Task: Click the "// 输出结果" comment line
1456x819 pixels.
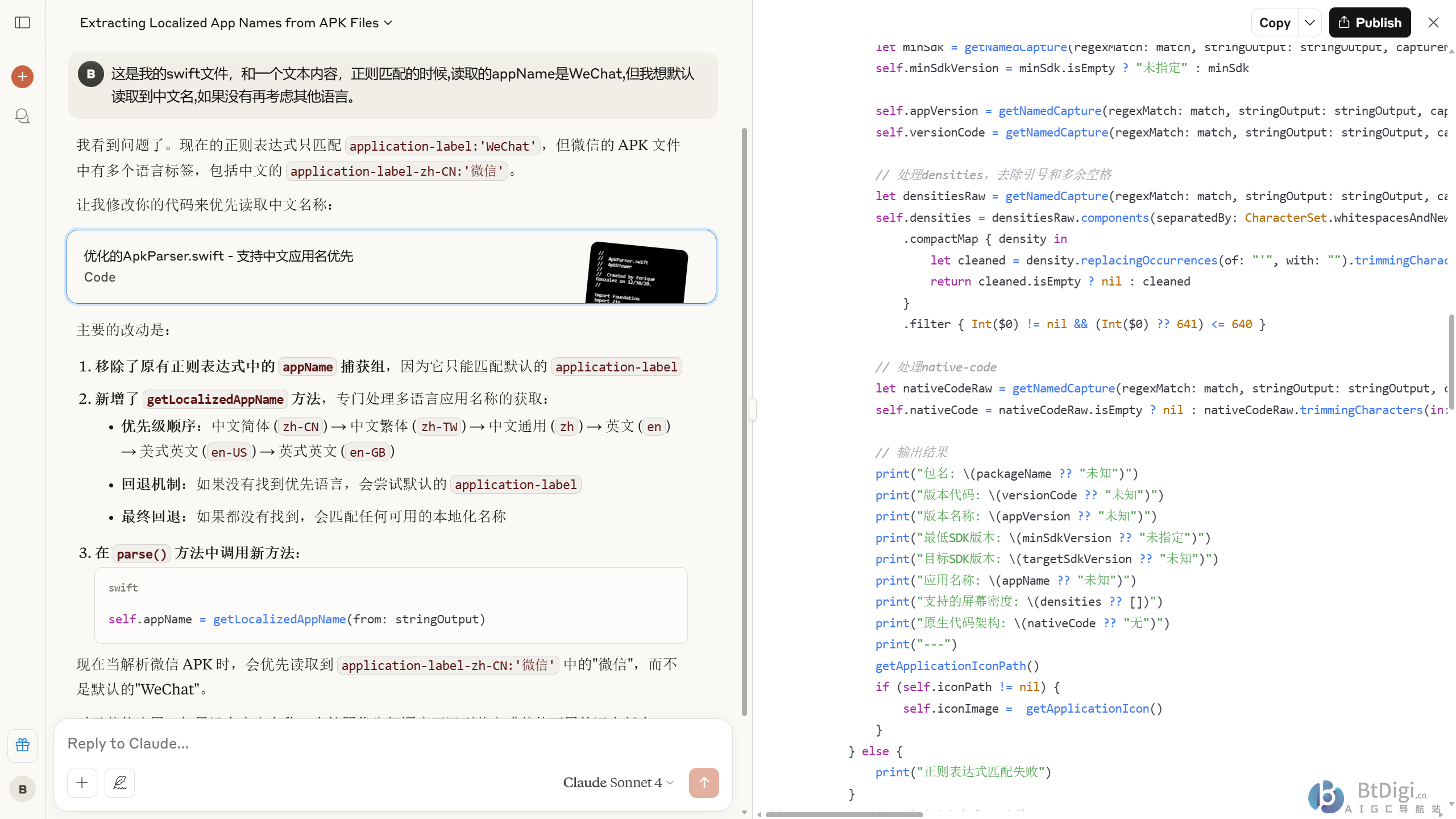Action: 911,452
